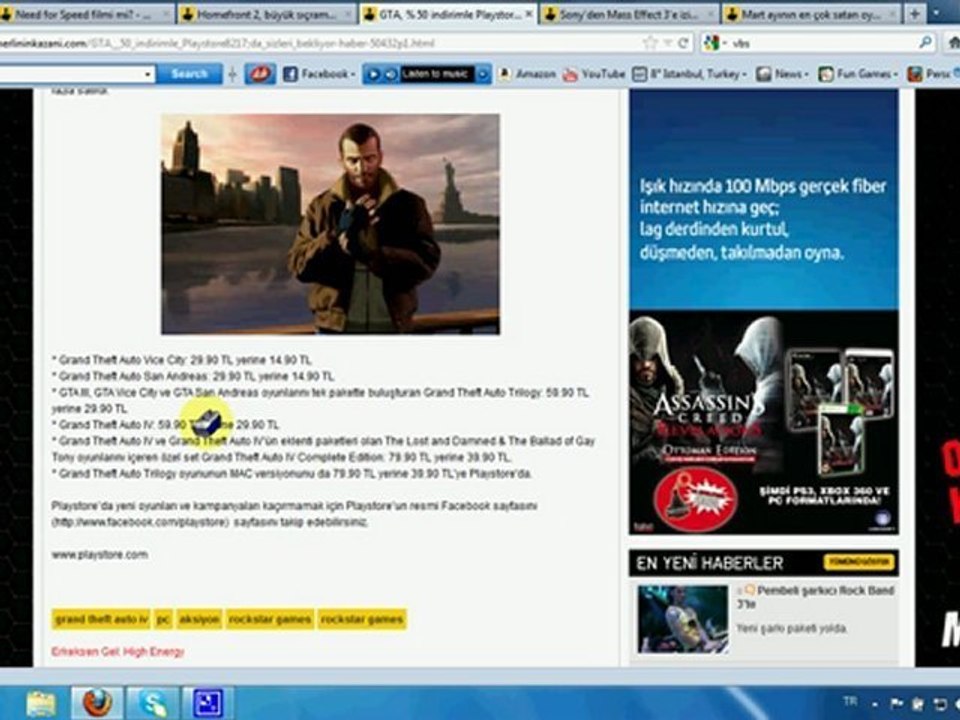Image resolution: width=960 pixels, height=720 pixels.
Task: Open a new tab with the plus button
Action: (x=915, y=14)
